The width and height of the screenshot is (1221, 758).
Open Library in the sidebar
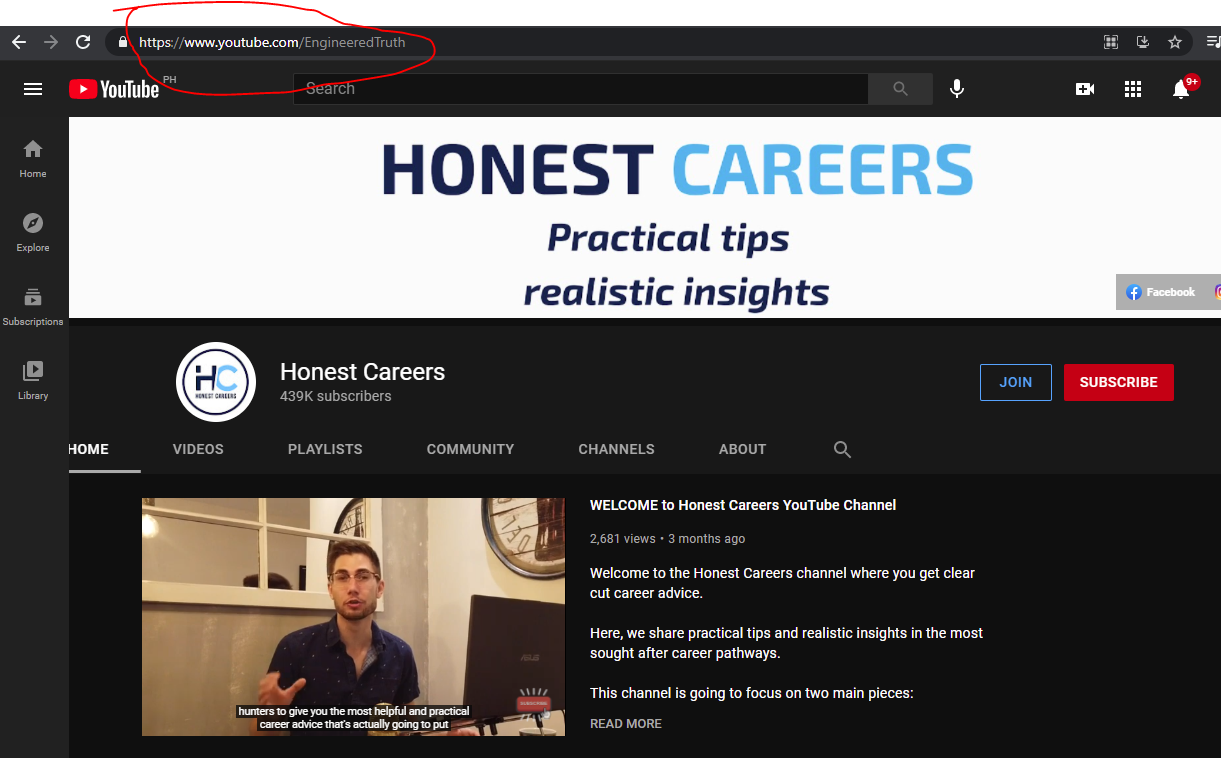(x=33, y=380)
